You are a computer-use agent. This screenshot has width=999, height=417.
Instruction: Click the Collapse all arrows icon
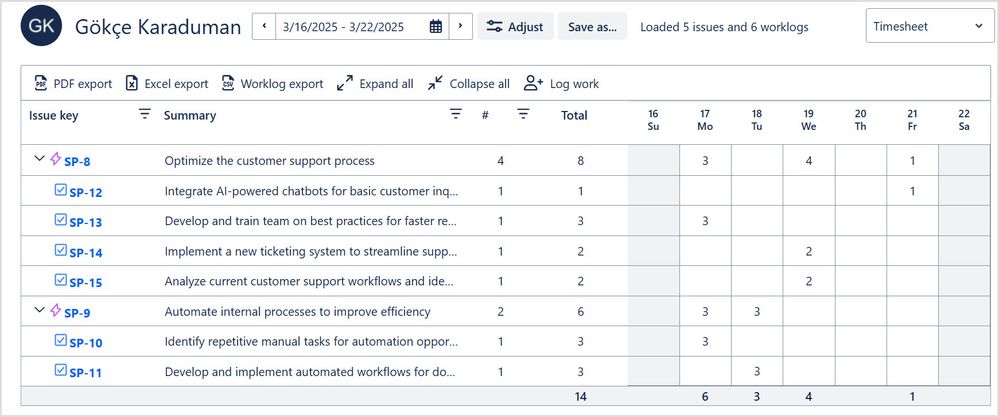[x=435, y=83]
